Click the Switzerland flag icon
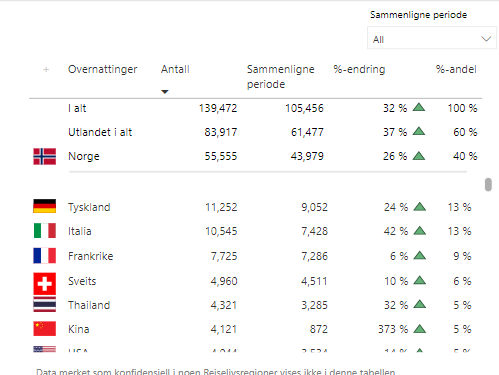 point(45,284)
